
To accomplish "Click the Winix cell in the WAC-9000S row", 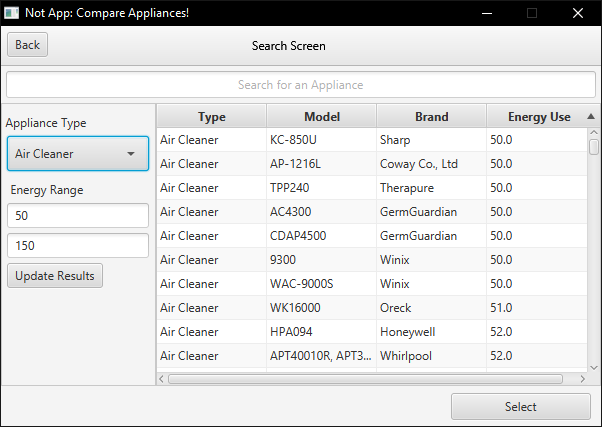I will (432, 284).
